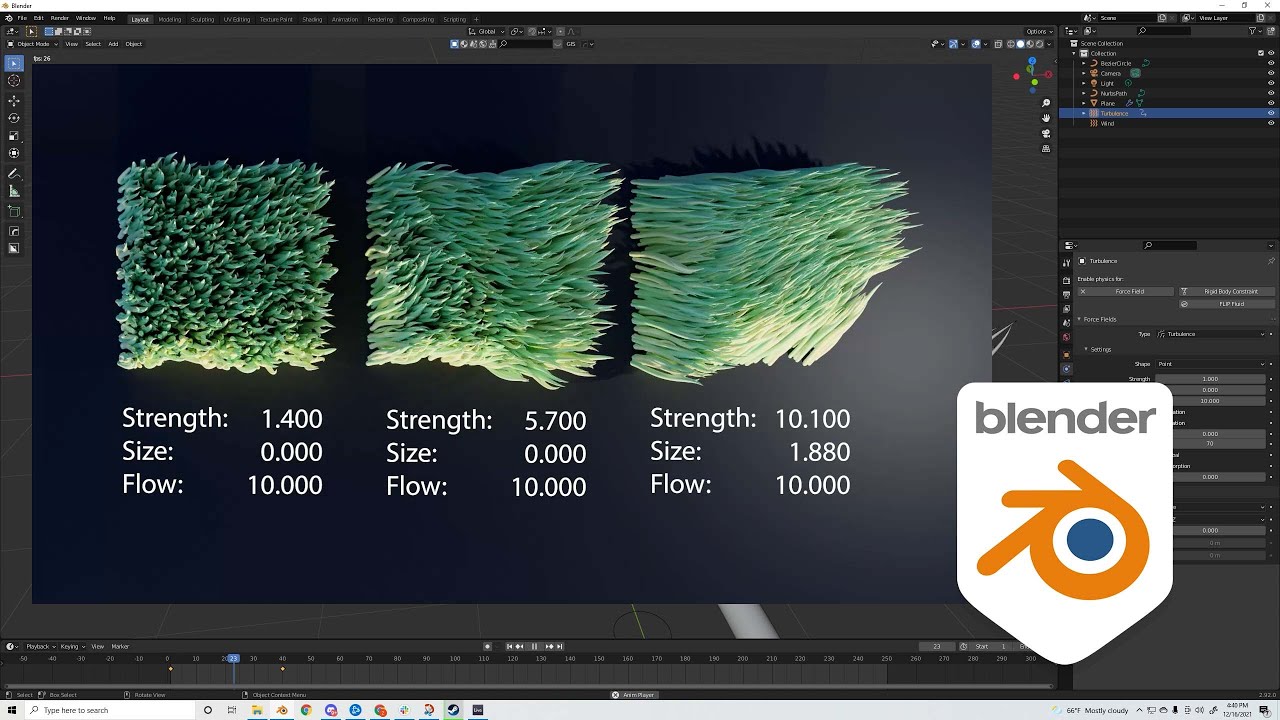This screenshot has height=720, width=1280.
Task: Select the Move tool
Action: pyautogui.click(x=14, y=101)
